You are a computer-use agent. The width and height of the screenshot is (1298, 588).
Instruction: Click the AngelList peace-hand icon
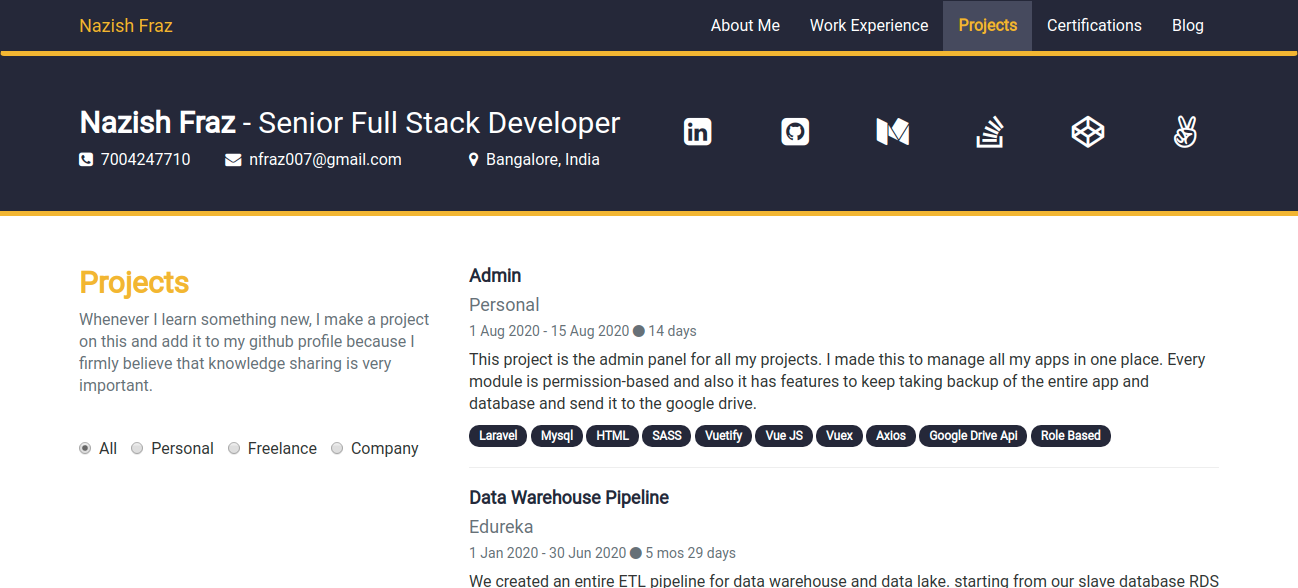pos(1185,132)
